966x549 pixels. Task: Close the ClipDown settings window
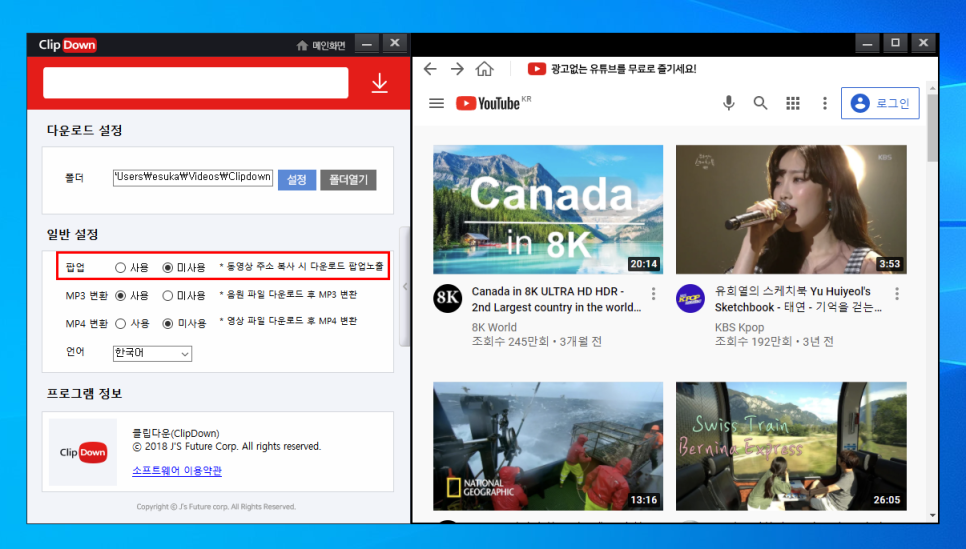click(x=395, y=43)
